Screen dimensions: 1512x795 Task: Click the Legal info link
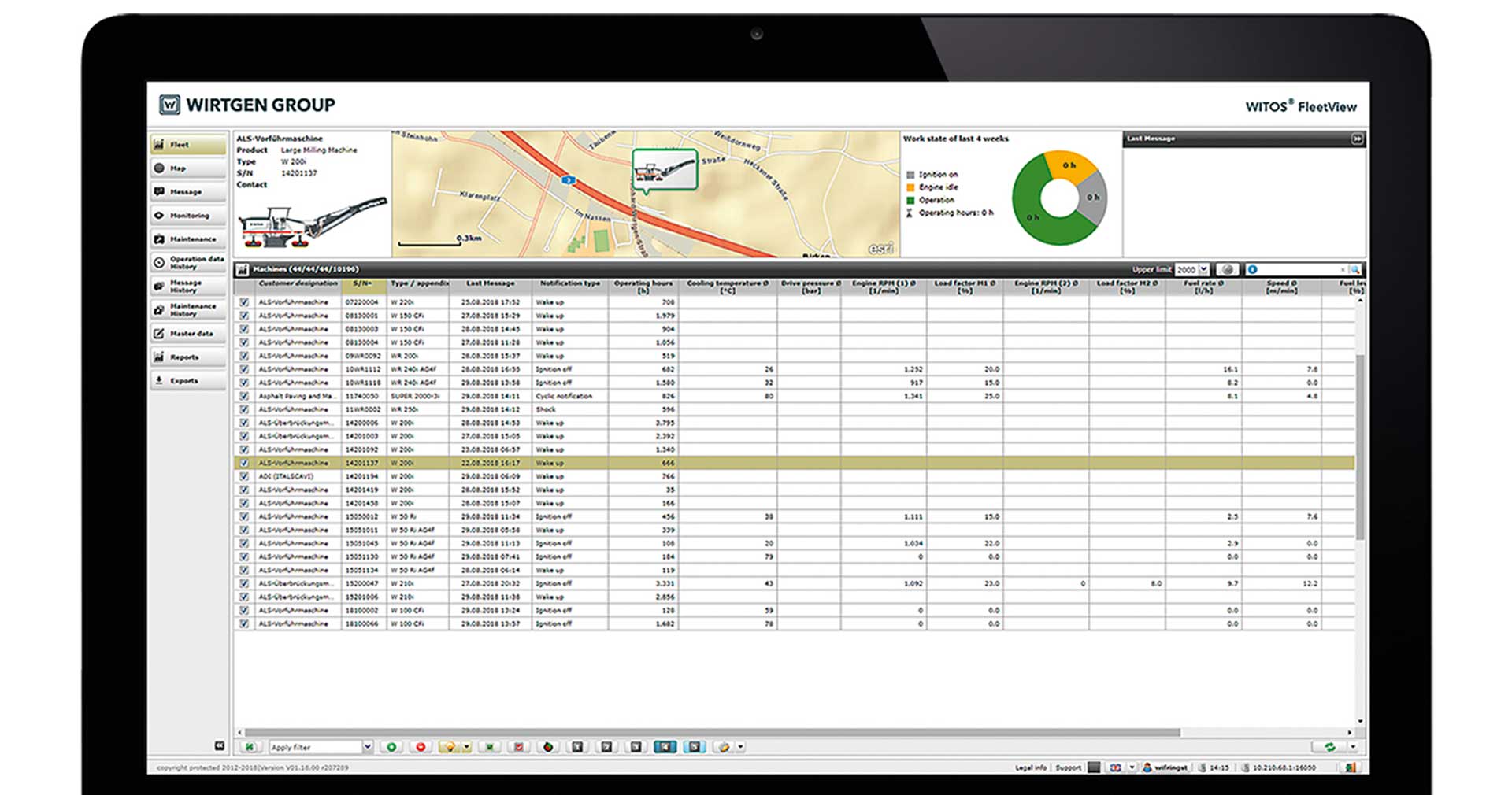[1030, 767]
